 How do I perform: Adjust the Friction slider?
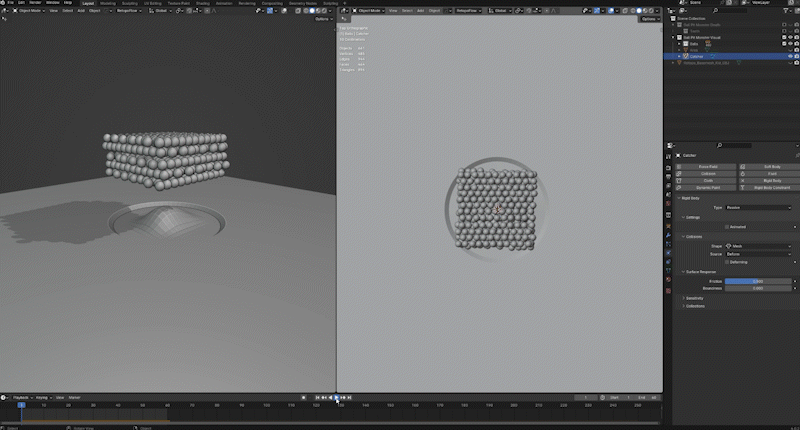coord(757,281)
